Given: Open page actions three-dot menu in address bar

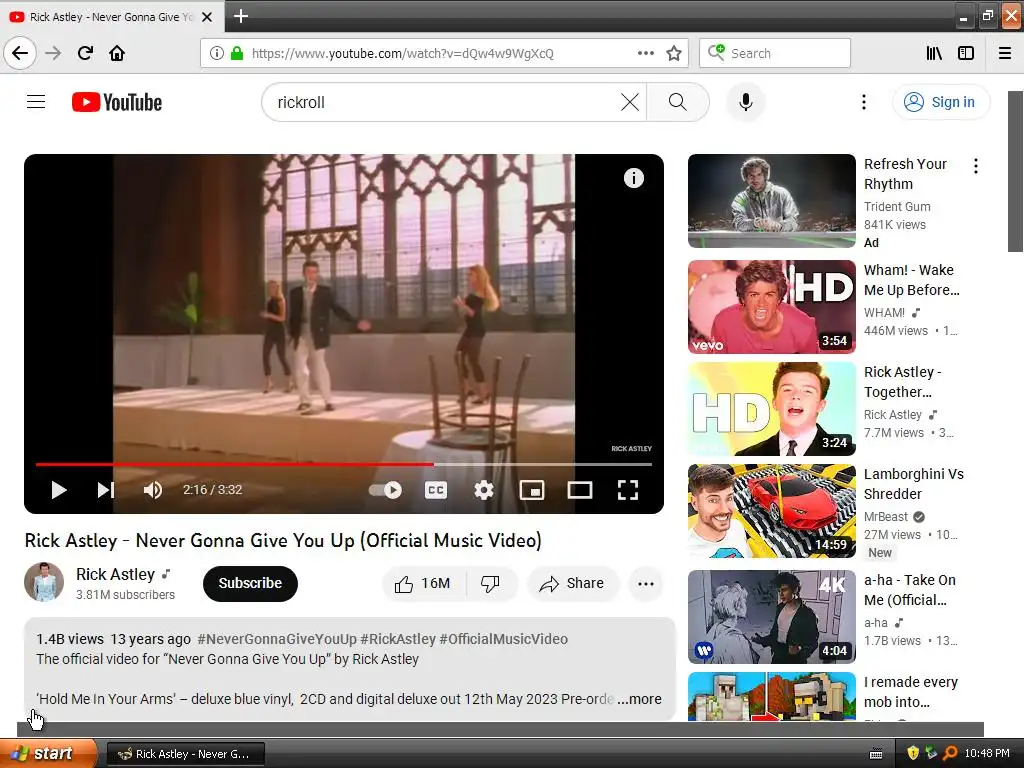Looking at the screenshot, I should [x=646, y=53].
